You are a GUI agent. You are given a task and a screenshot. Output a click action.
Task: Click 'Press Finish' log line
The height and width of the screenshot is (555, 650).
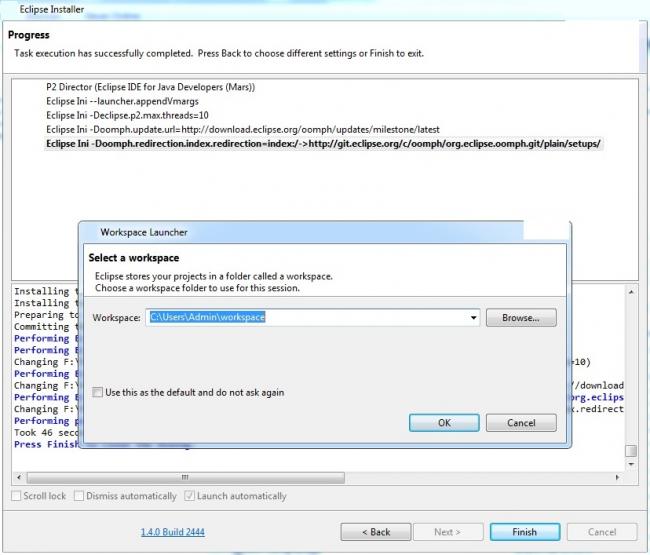tap(46, 444)
